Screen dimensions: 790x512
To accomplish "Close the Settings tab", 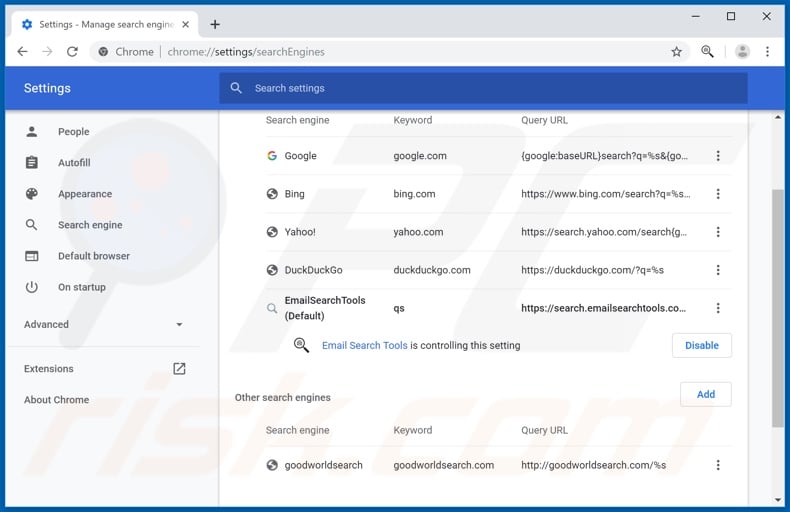I will click(x=185, y=24).
